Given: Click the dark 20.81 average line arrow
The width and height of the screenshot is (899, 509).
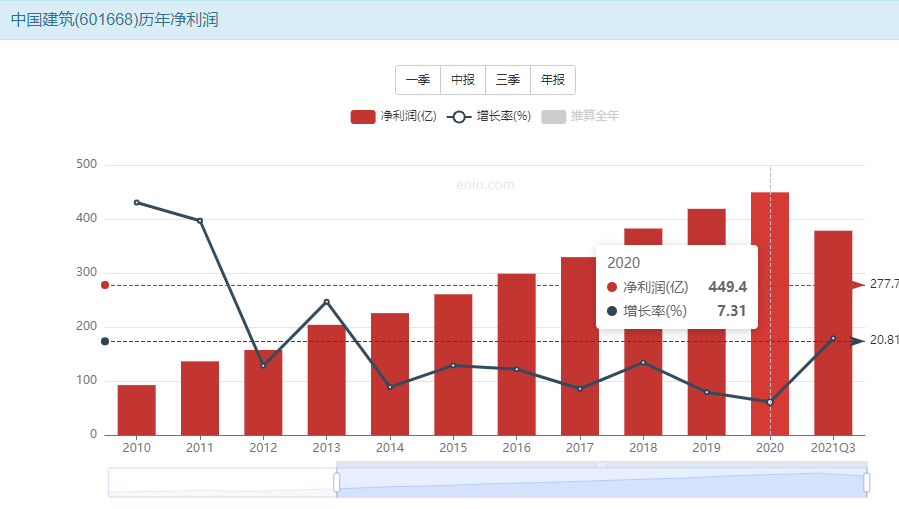Looking at the screenshot, I should (x=858, y=341).
